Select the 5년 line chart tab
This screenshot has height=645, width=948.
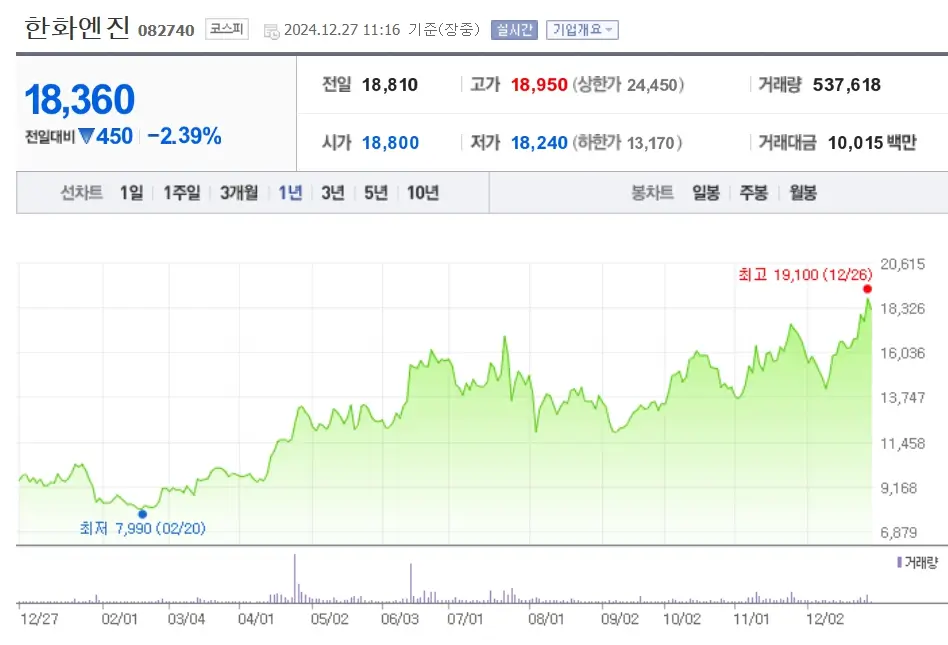coord(375,193)
